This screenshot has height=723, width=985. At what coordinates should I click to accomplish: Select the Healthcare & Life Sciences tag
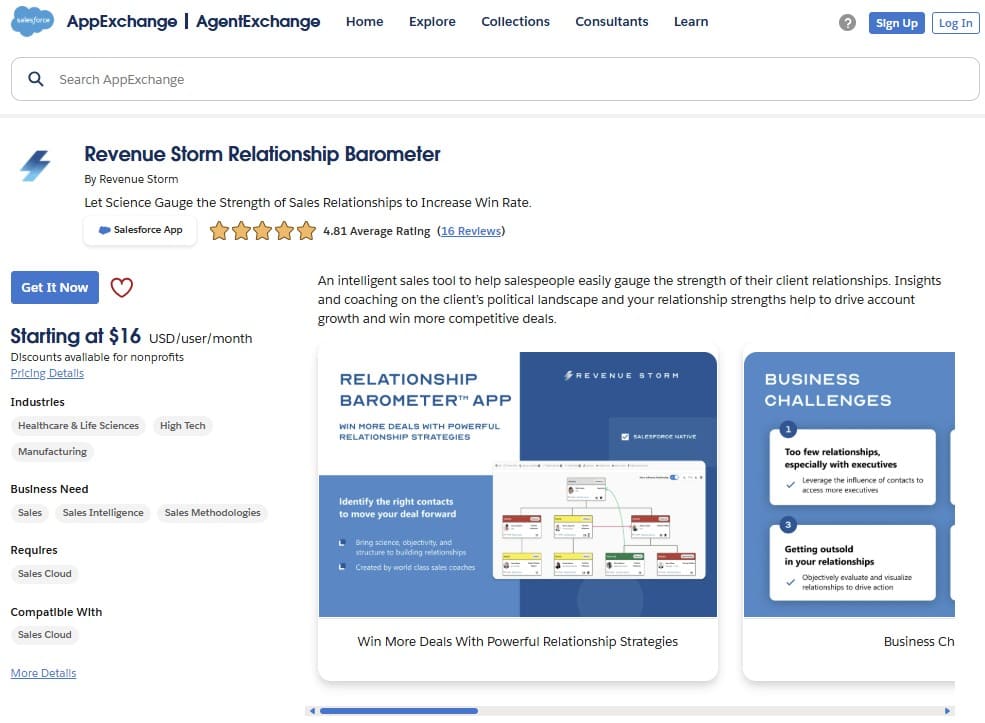pyautogui.click(x=79, y=426)
